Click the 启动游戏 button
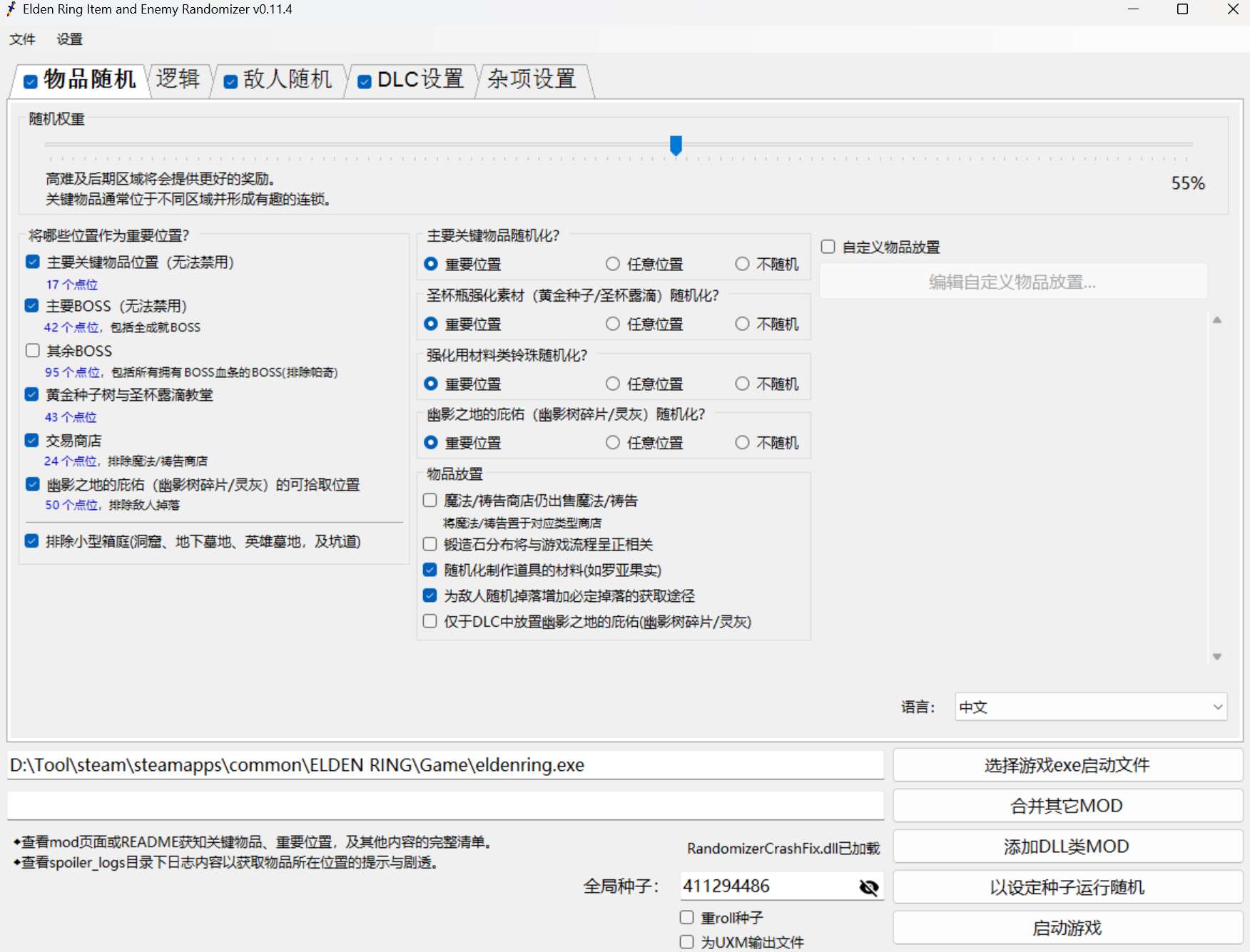This screenshot has width=1250, height=952. click(1066, 928)
